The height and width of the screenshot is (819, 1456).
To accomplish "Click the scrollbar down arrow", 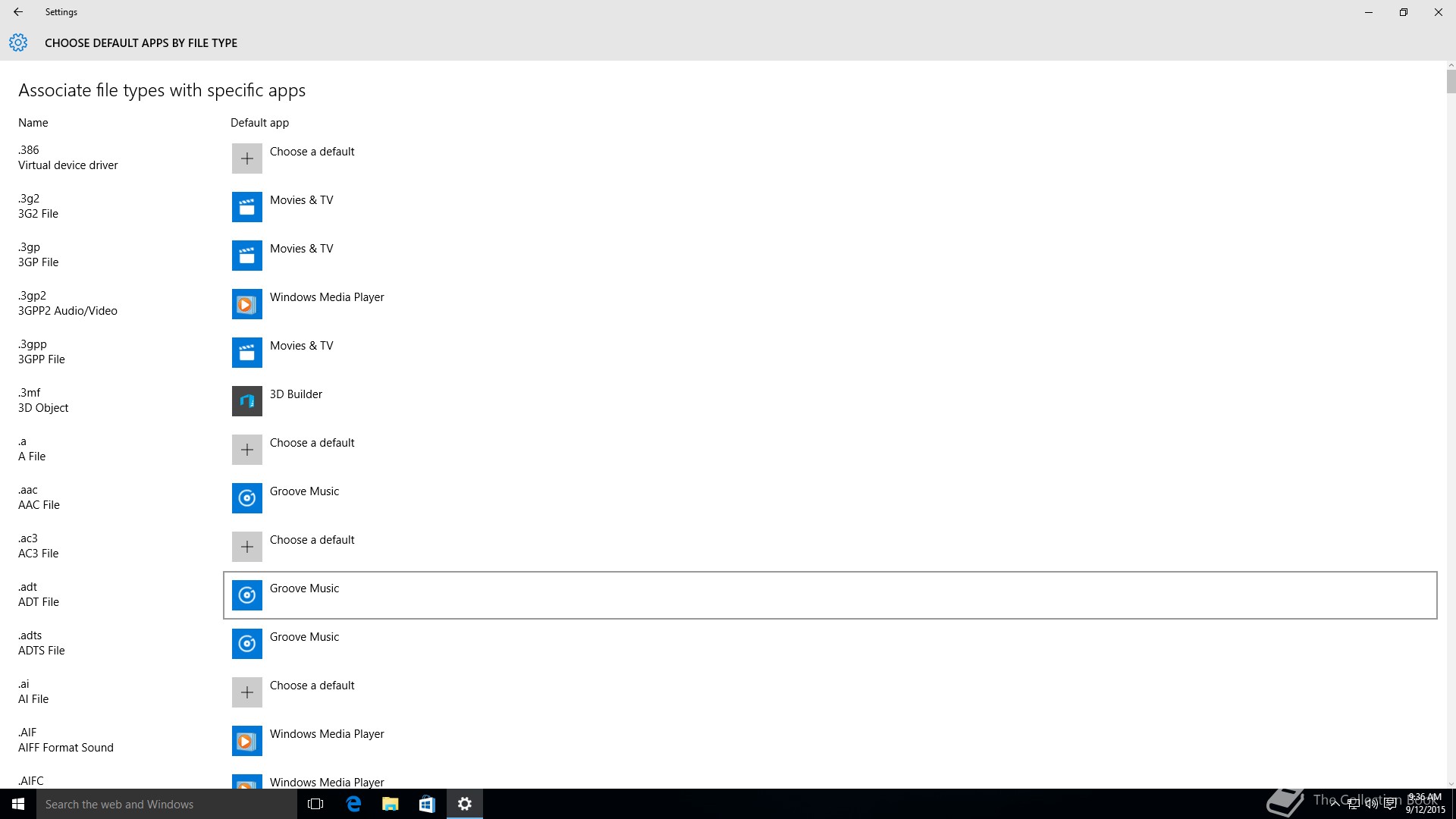I will tap(1451, 784).
